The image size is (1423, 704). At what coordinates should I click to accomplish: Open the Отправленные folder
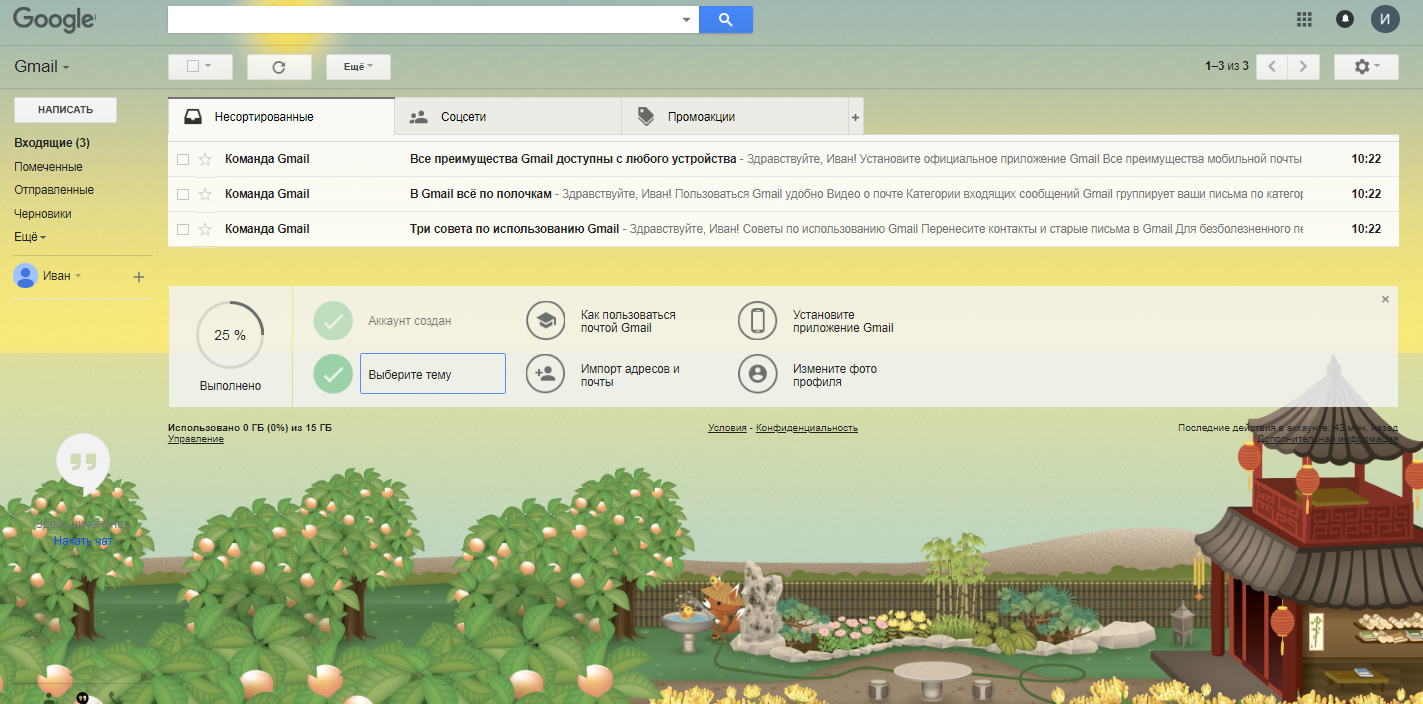(54, 190)
